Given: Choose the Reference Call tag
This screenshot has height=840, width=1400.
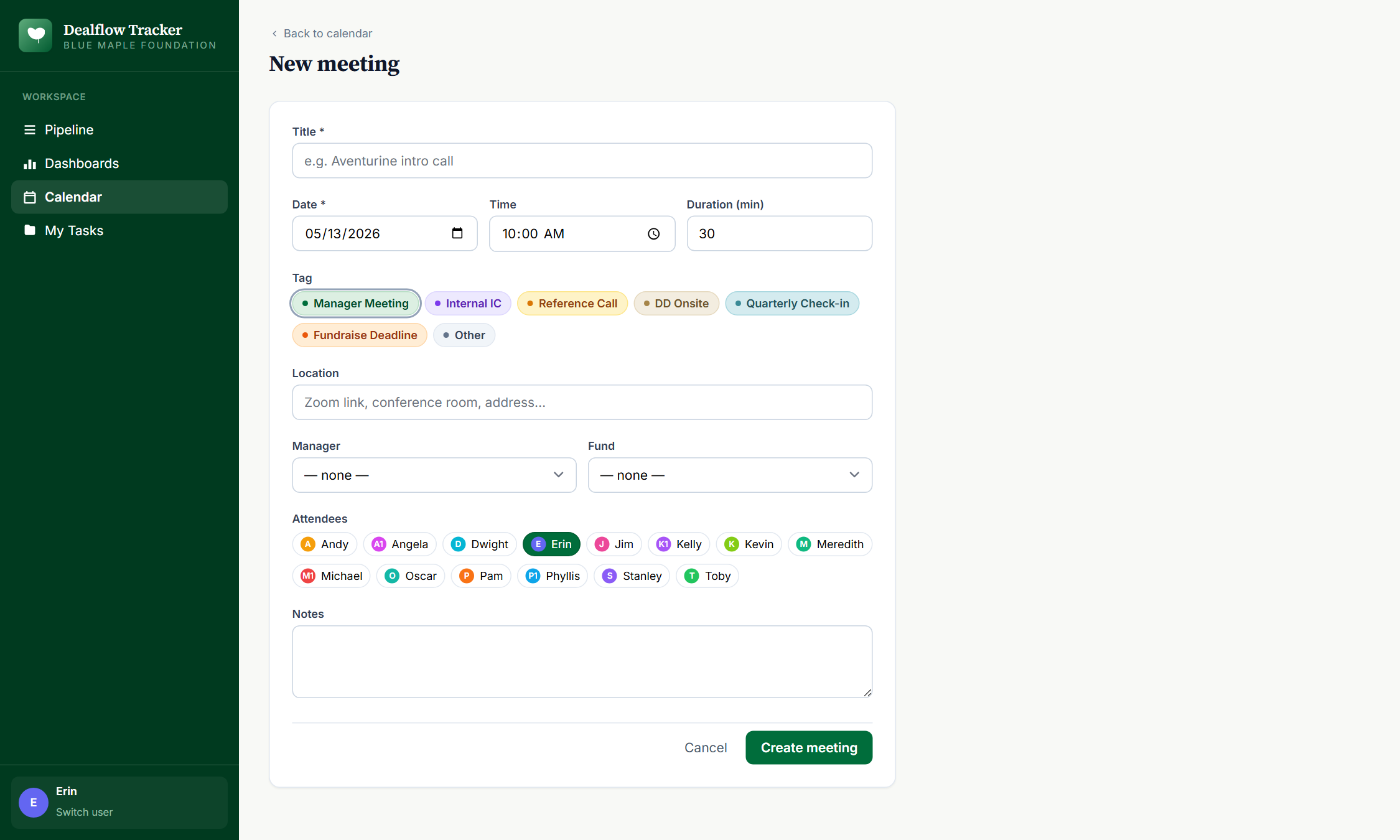Looking at the screenshot, I should (572, 303).
